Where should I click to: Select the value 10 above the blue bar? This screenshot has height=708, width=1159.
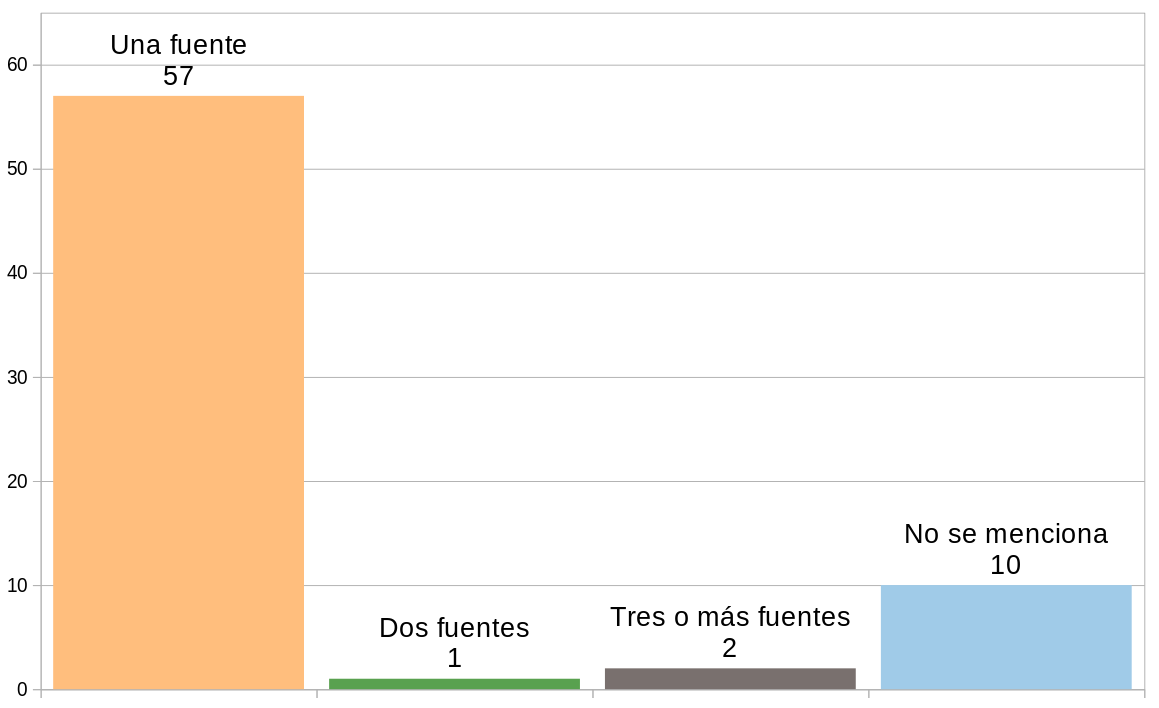(1005, 565)
